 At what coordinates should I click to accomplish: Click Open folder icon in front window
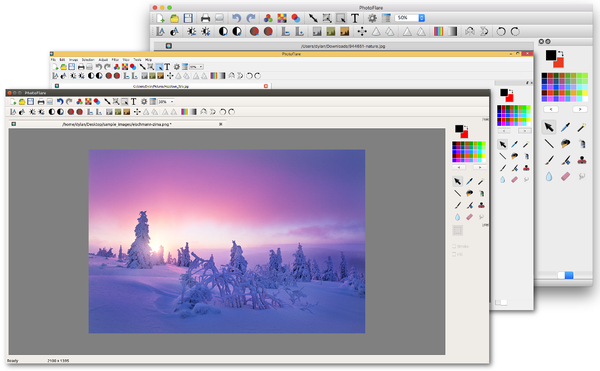(22, 102)
